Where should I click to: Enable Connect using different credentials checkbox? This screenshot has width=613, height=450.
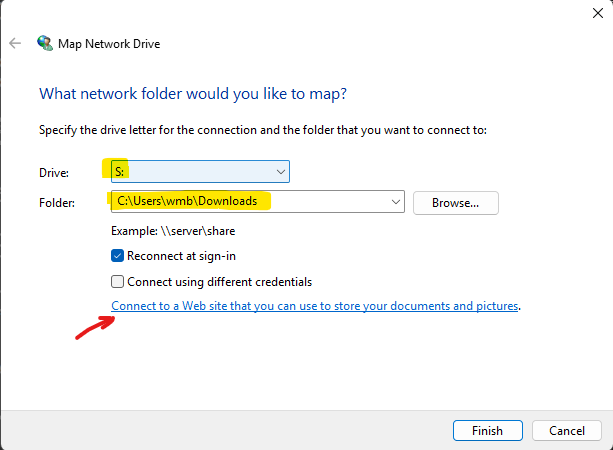coord(118,282)
